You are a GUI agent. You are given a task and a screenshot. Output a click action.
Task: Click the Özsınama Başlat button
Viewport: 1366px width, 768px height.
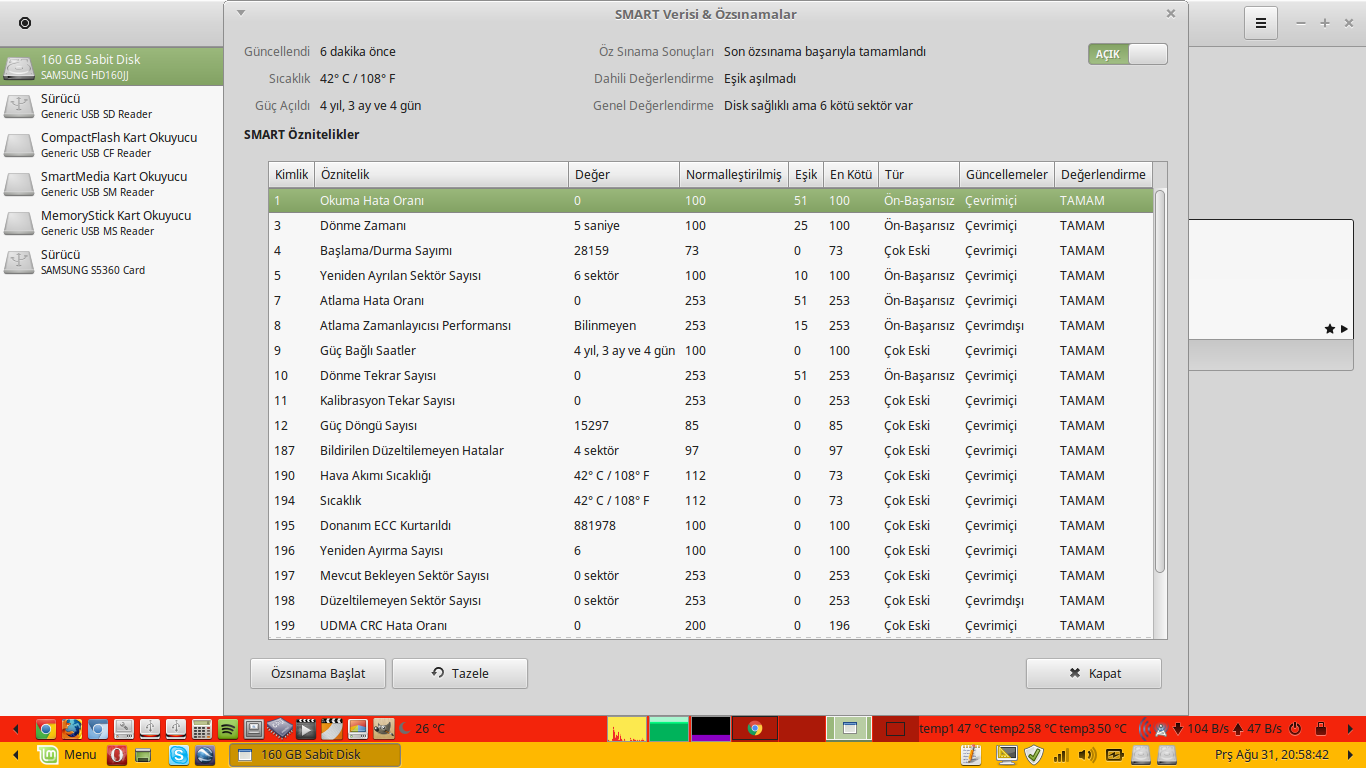pos(318,673)
